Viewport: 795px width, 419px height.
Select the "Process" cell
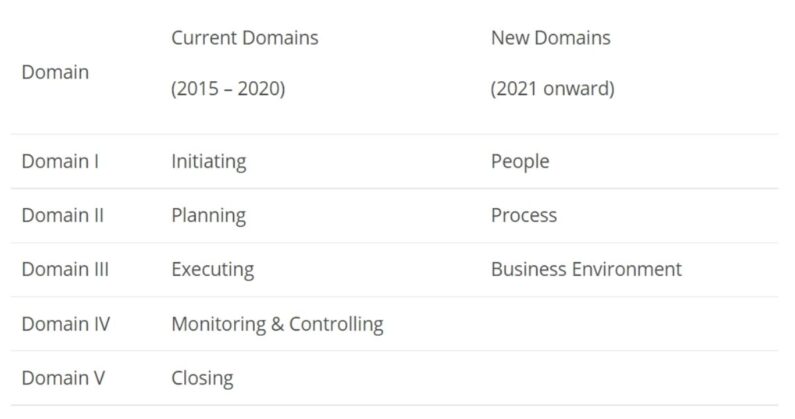click(524, 215)
